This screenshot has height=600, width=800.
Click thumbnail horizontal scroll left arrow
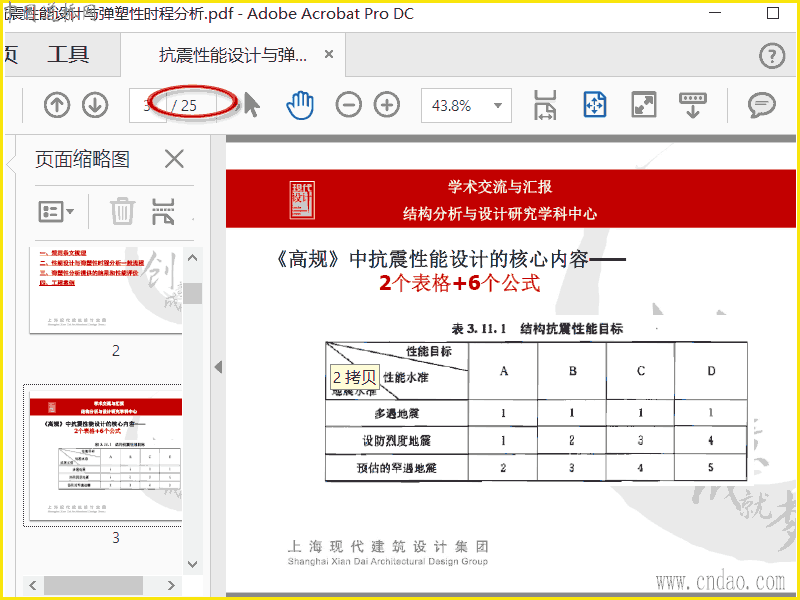pos(33,585)
